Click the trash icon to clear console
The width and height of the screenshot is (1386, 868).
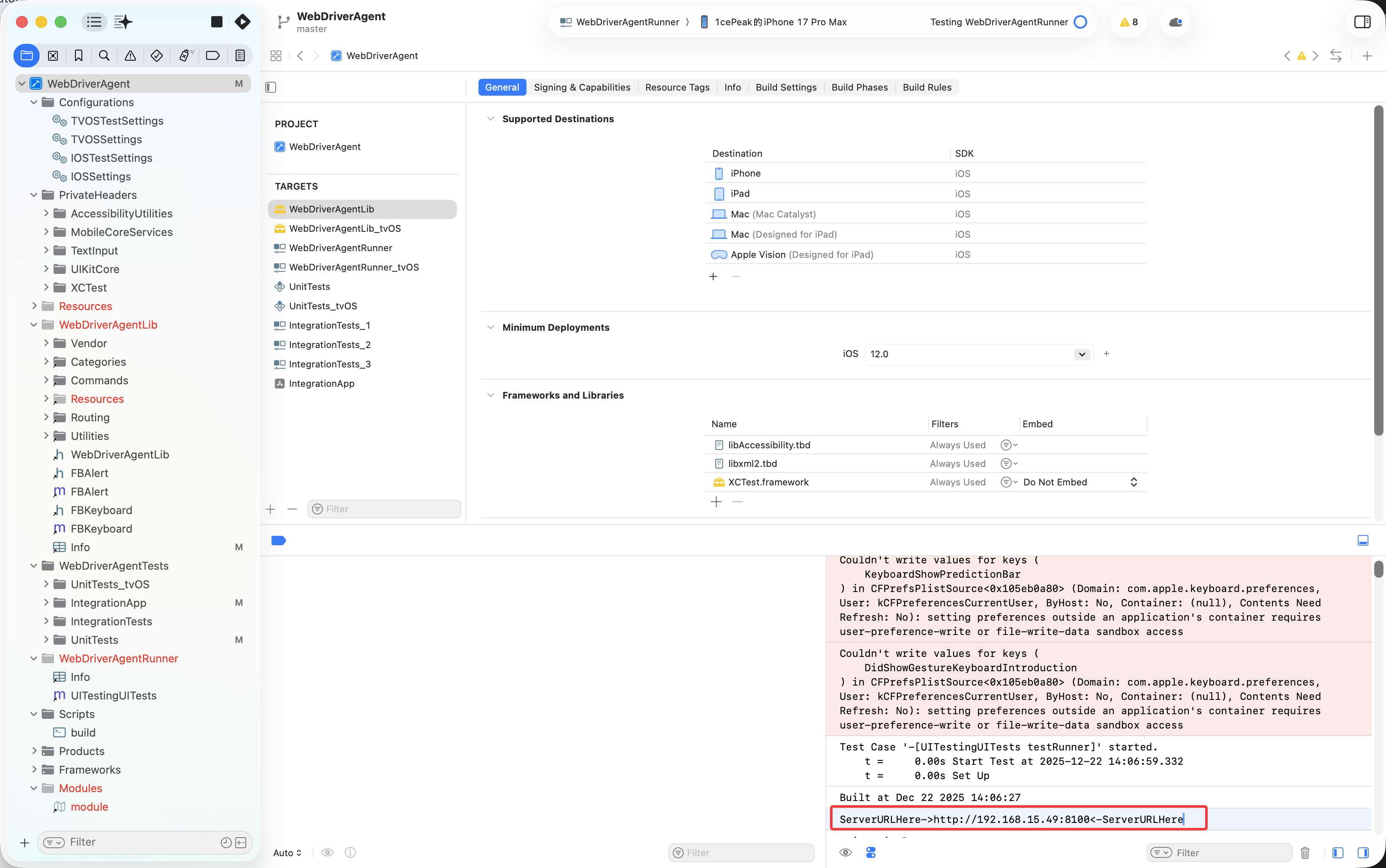coord(1305,852)
